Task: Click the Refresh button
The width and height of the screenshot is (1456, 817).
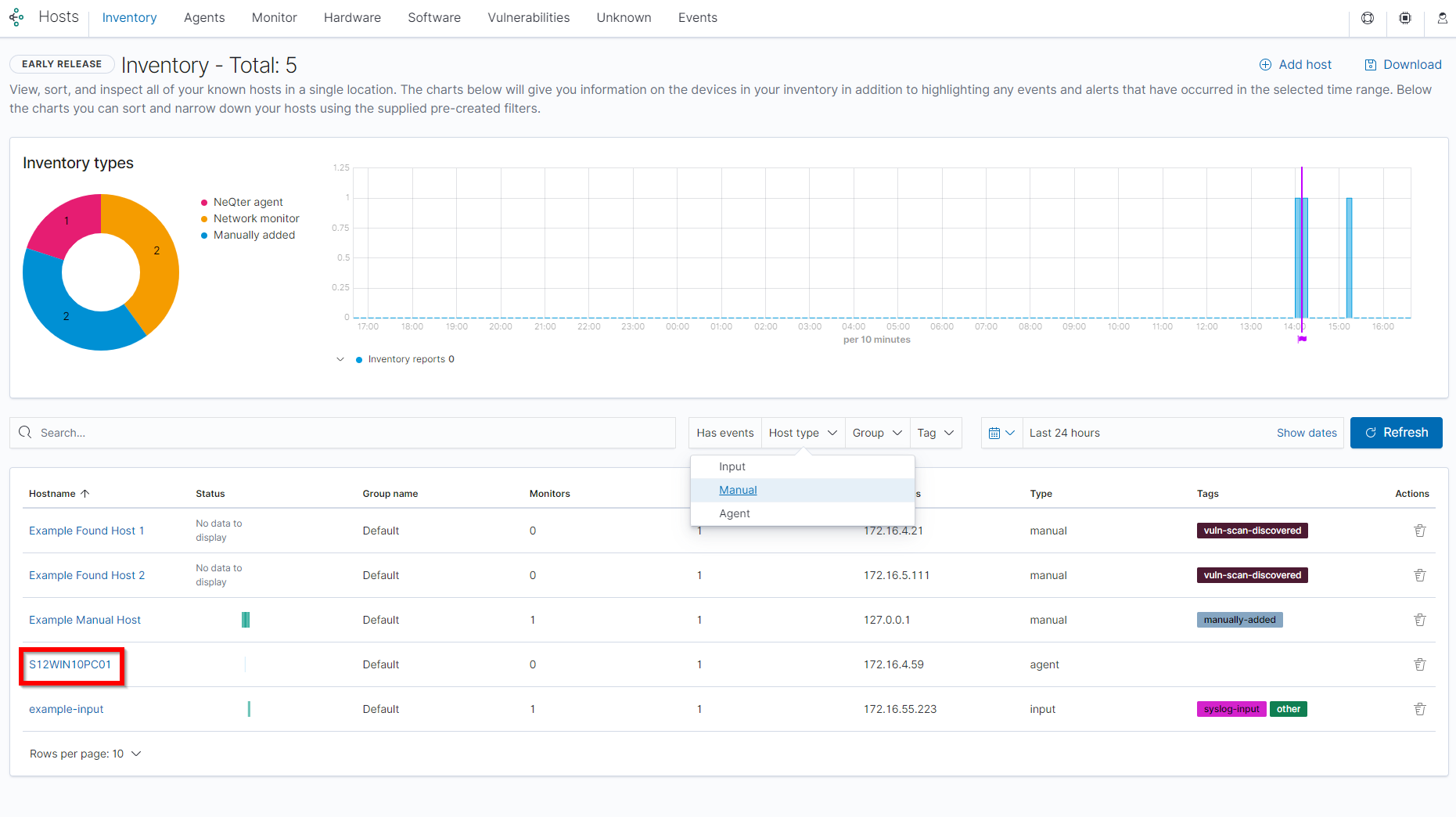Action: click(1397, 433)
